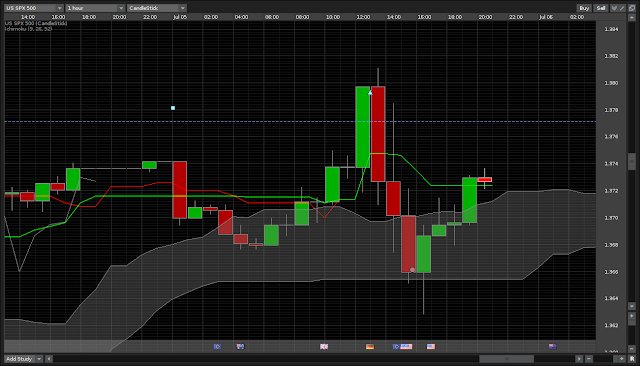Click the Germany flag economic event marker

pos(370,346)
